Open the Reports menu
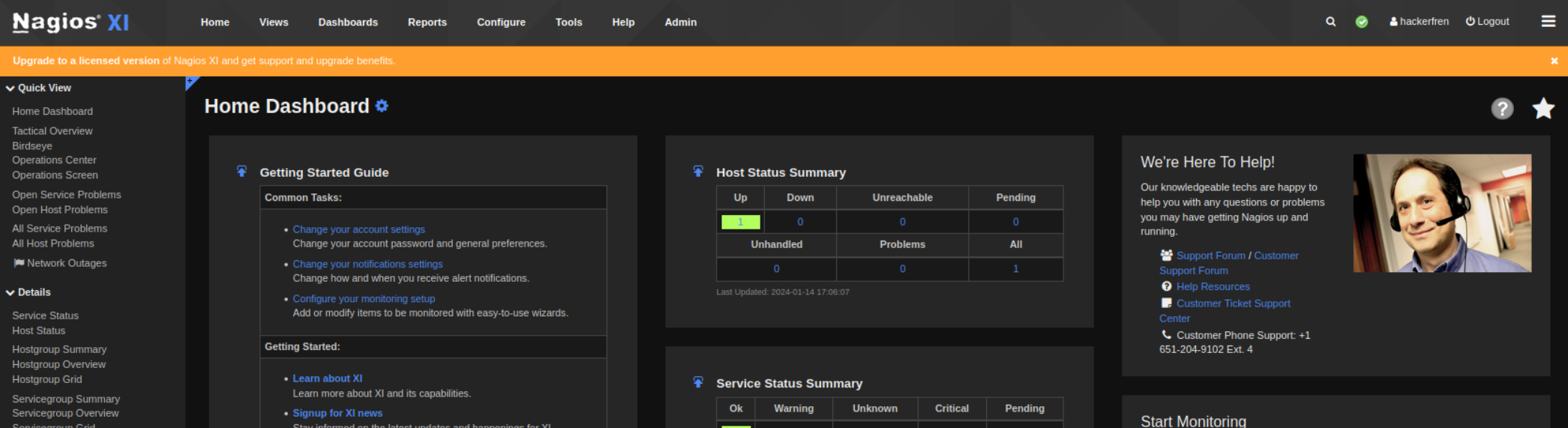The image size is (1568, 428). 427,22
